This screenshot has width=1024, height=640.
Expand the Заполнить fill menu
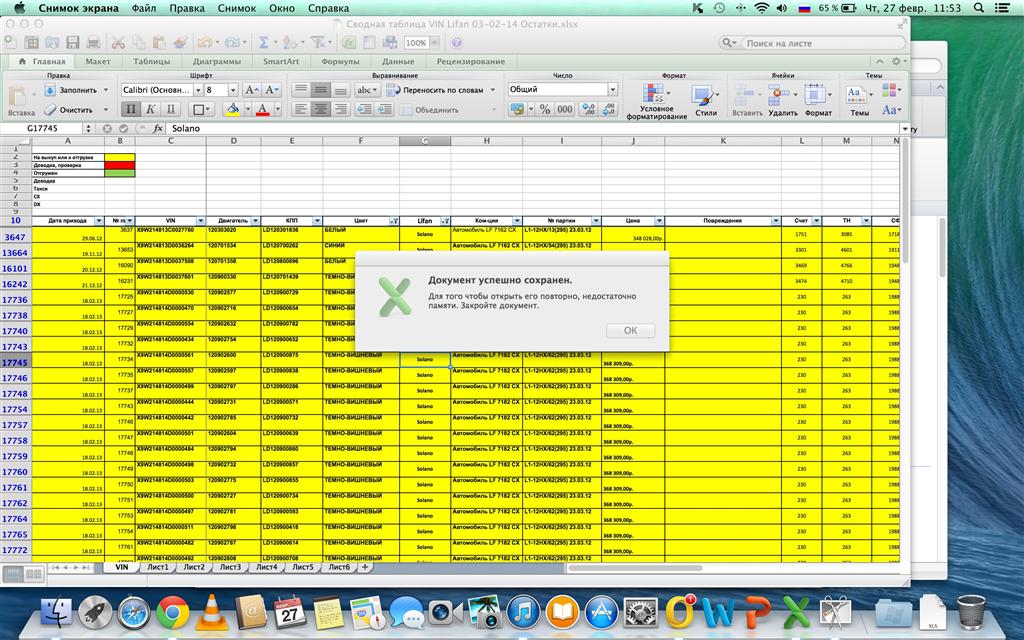(x=106, y=90)
